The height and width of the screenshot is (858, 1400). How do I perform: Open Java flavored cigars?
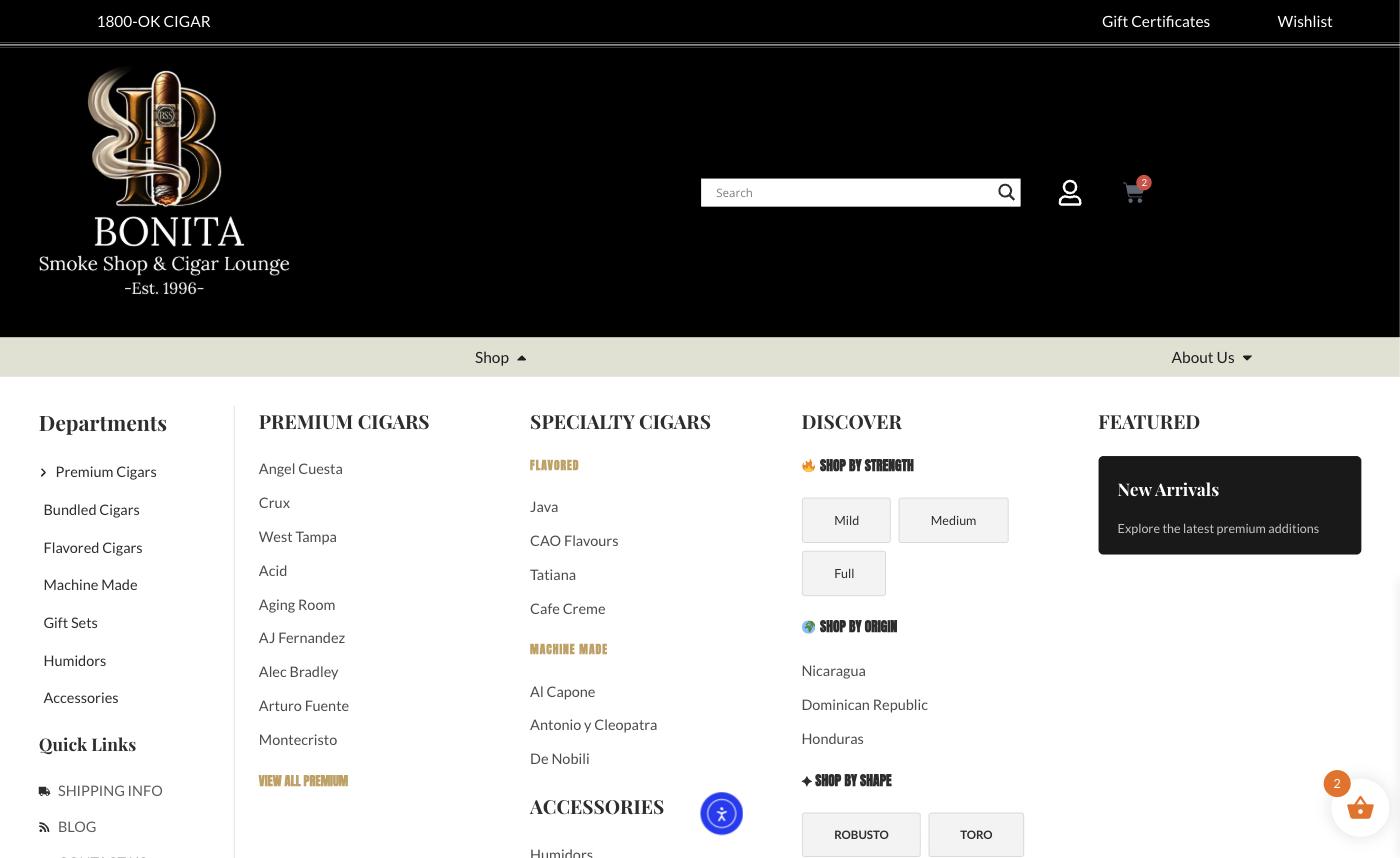click(544, 507)
